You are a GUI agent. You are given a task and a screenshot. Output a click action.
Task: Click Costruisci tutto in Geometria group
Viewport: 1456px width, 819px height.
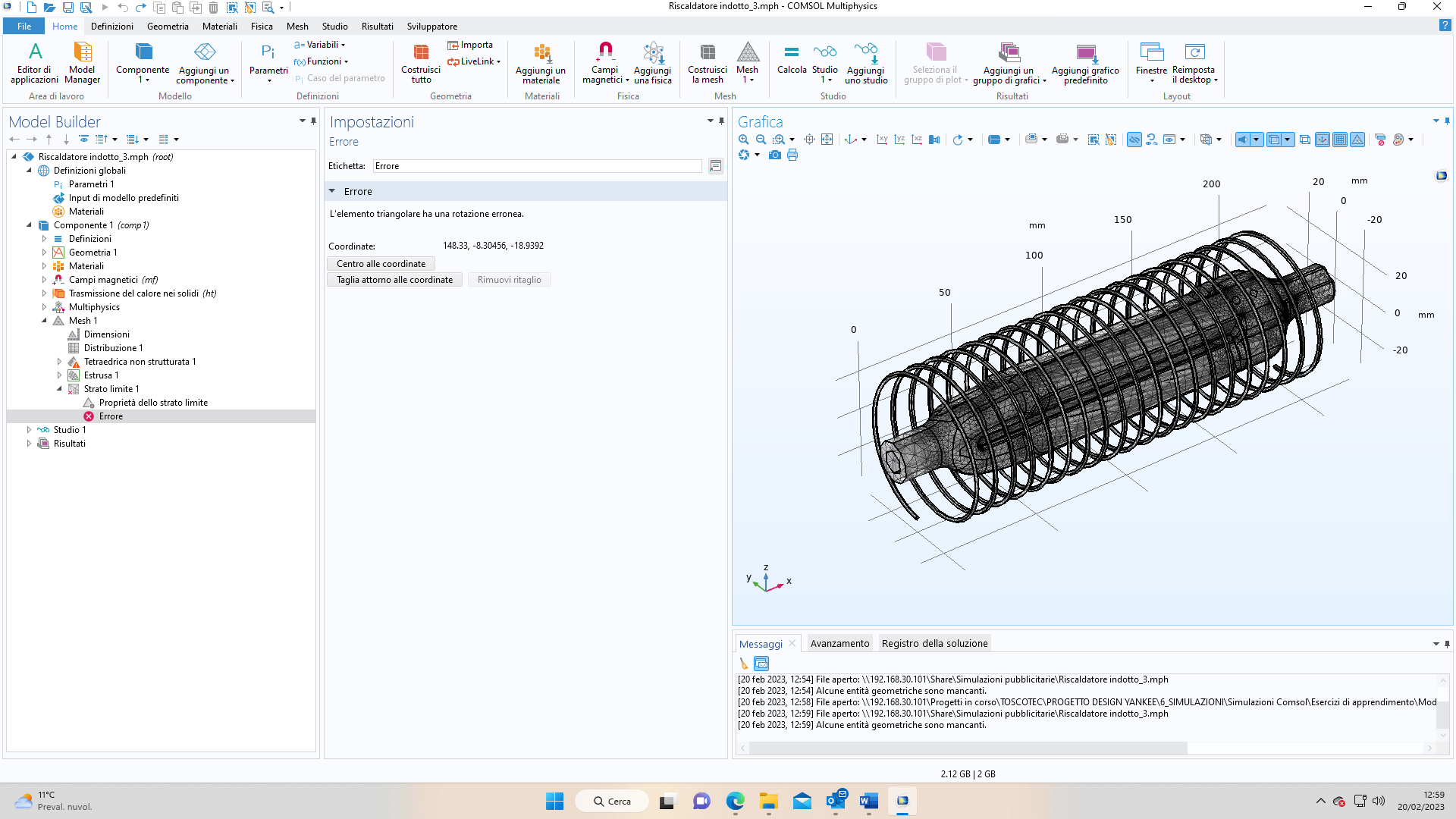pyautogui.click(x=421, y=62)
